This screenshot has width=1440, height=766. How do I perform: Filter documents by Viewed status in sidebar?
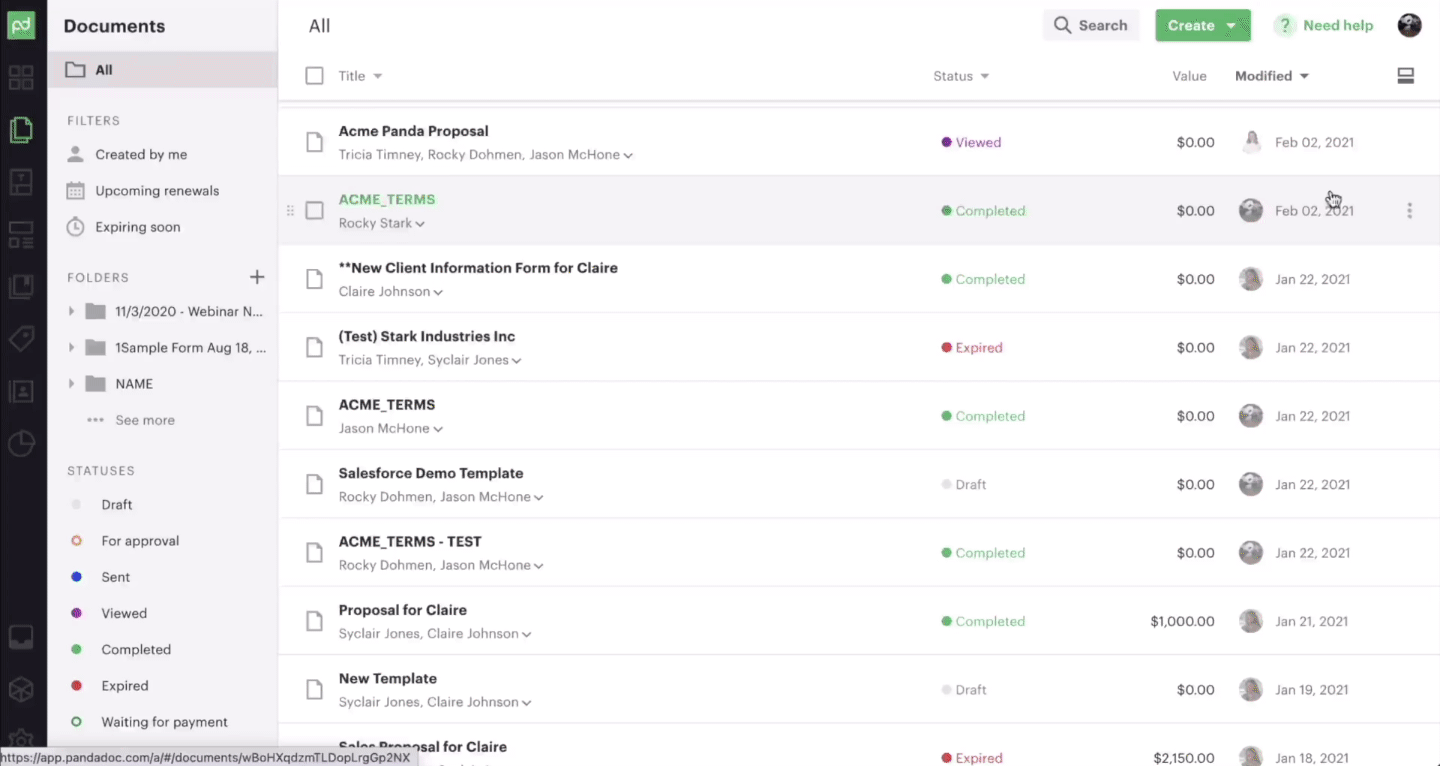123,613
